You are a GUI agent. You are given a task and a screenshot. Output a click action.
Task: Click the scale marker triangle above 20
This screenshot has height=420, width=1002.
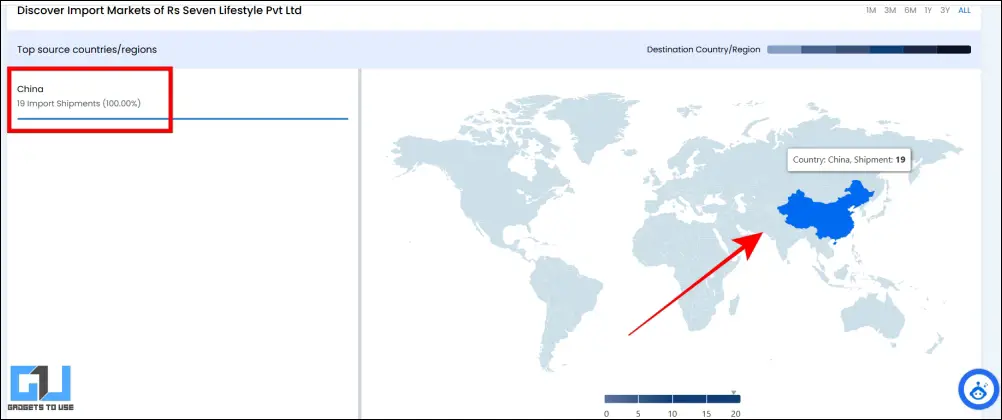click(734, 392)
